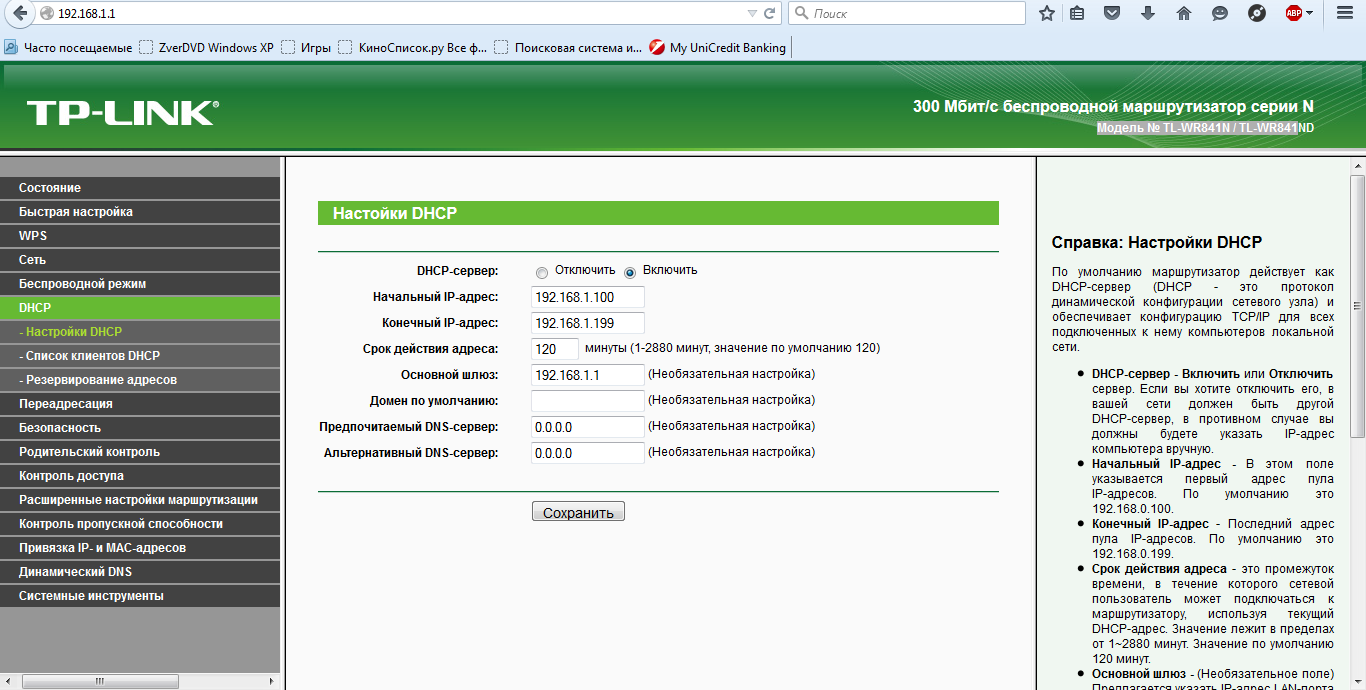Open Расширенные настройки маршрутизации menu

click(140, 500)
